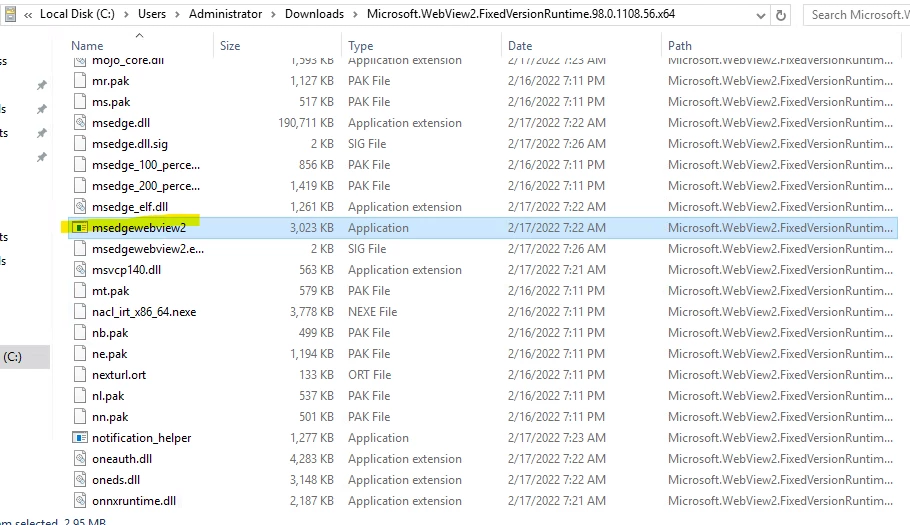Open the address bar history dropdown

pyautogui.click(x=760, y=16)
